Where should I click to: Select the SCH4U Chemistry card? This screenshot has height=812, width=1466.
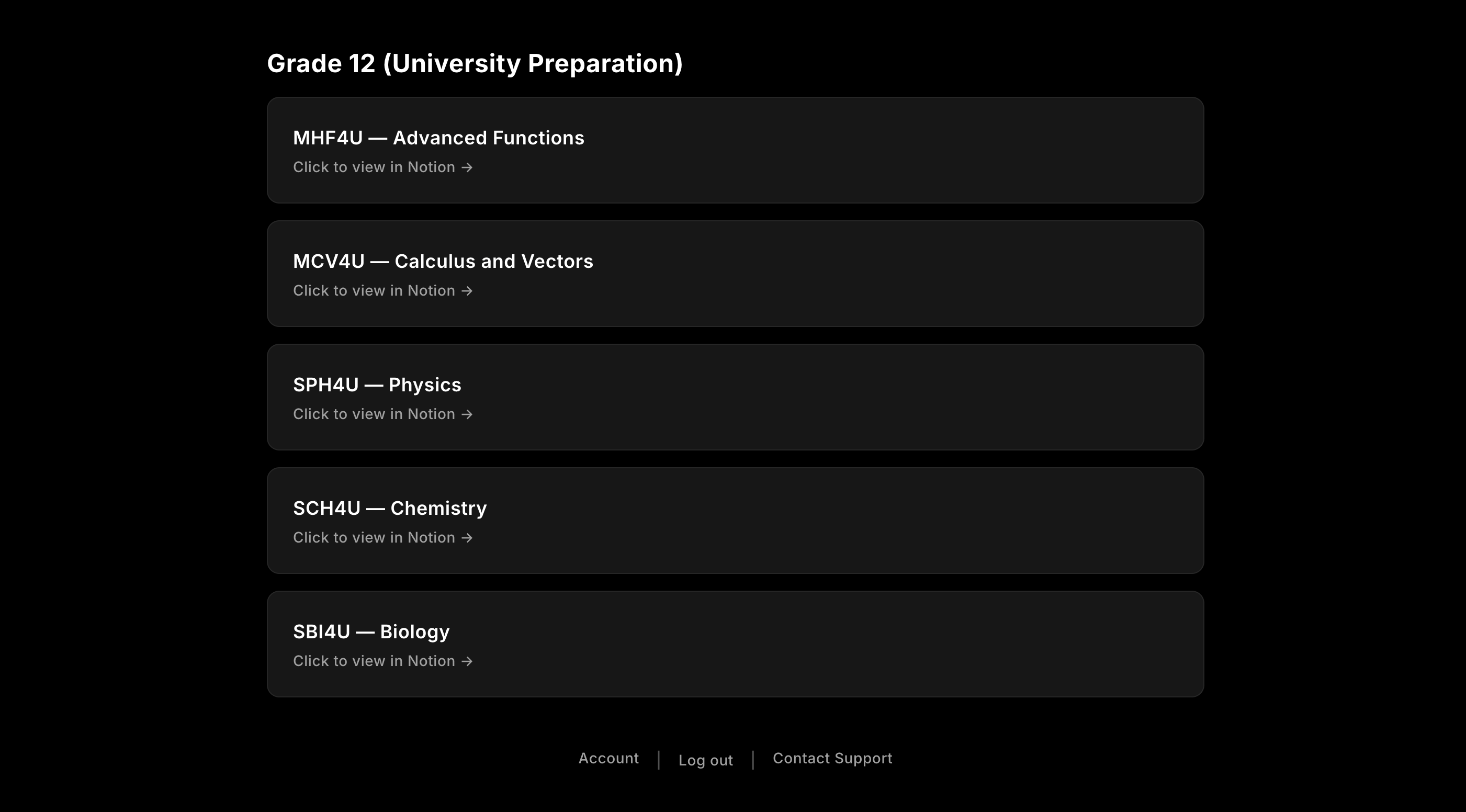coord(735,520)
